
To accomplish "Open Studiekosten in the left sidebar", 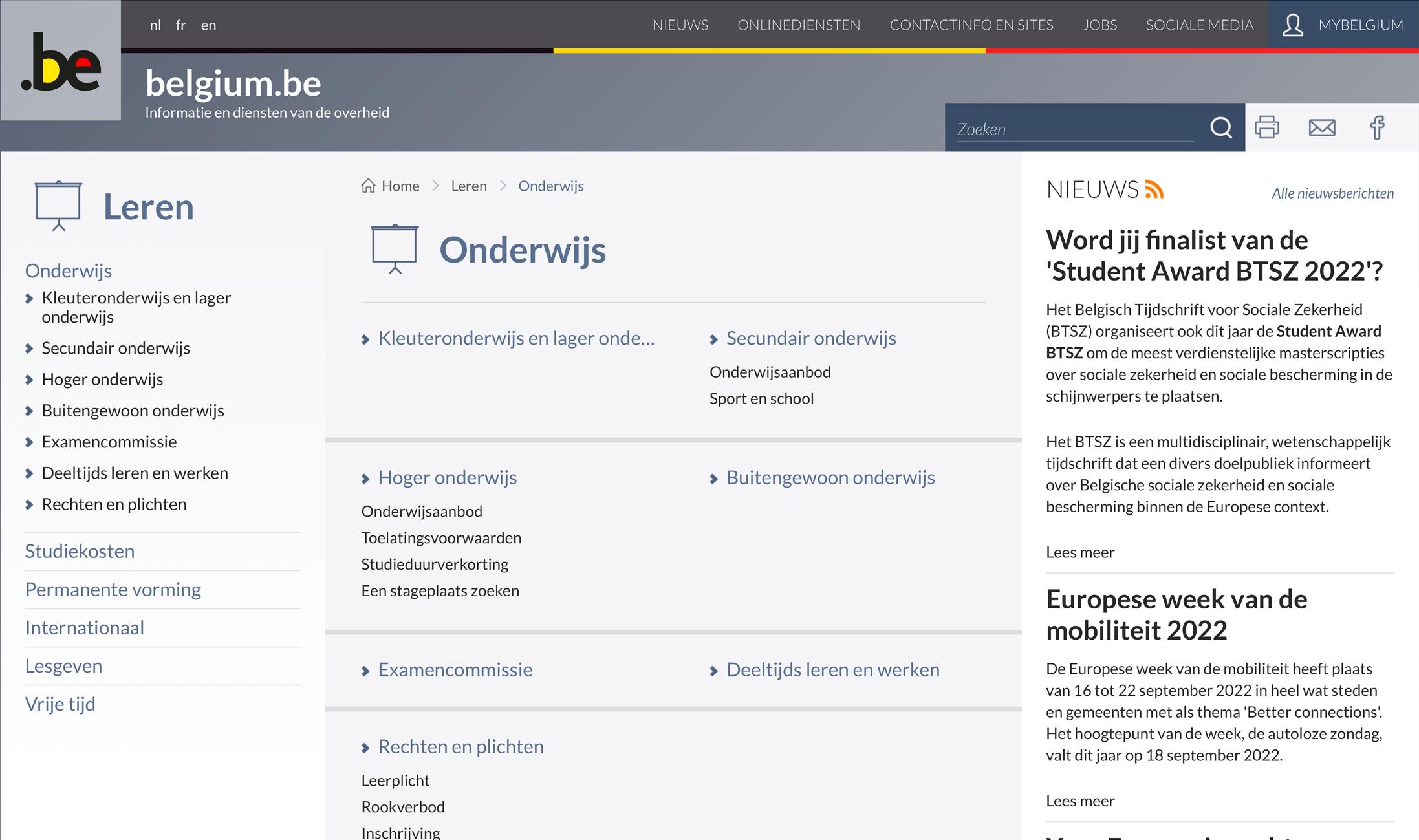I will [80, 551].
